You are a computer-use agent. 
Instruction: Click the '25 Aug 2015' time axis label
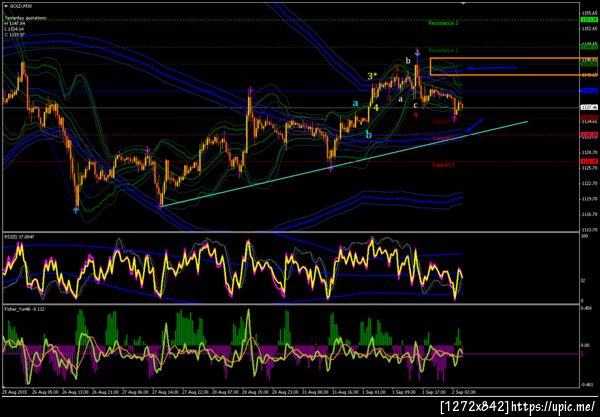click(x=13, y=392)
